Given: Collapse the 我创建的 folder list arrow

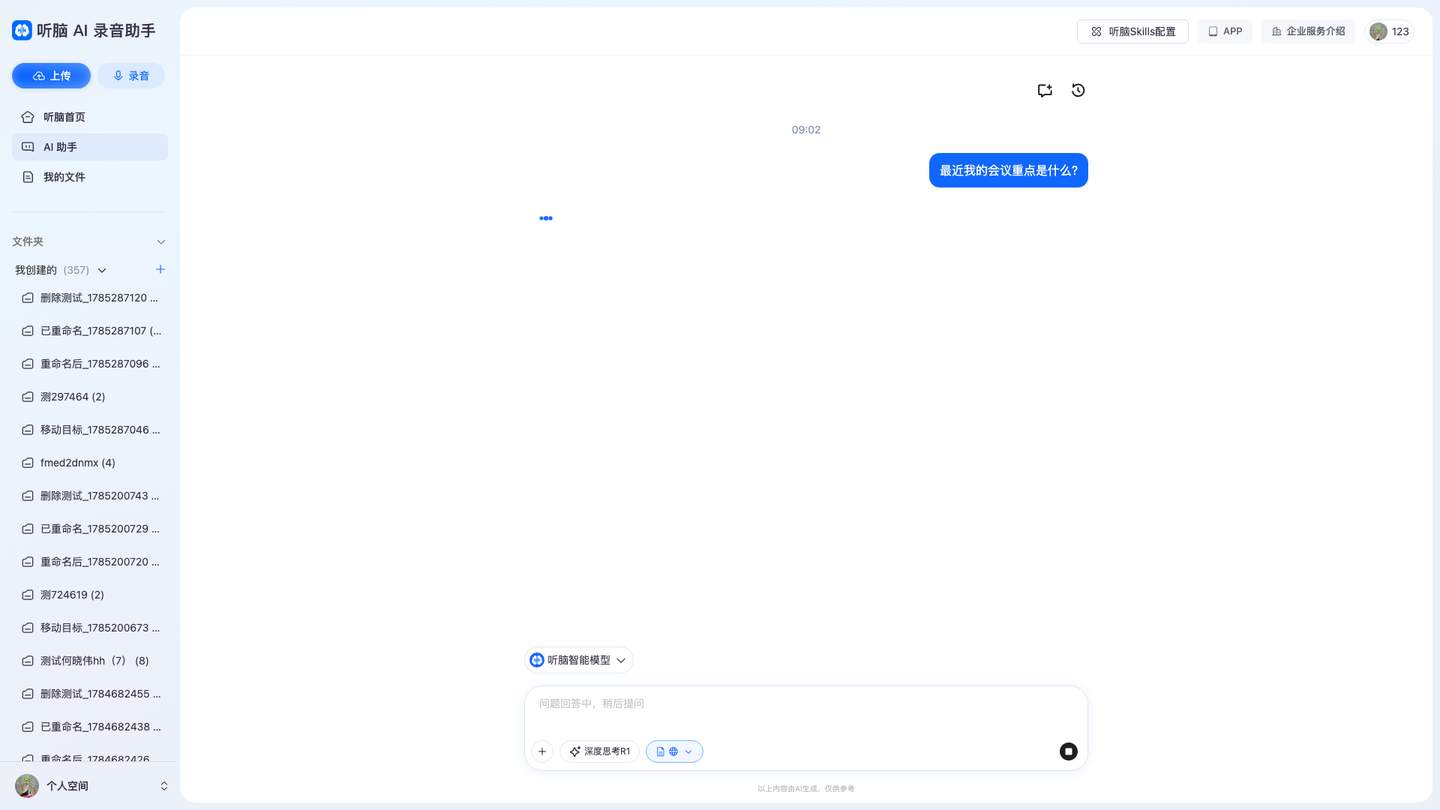Looking at the screenshot, I should click(x=102, y=270).
